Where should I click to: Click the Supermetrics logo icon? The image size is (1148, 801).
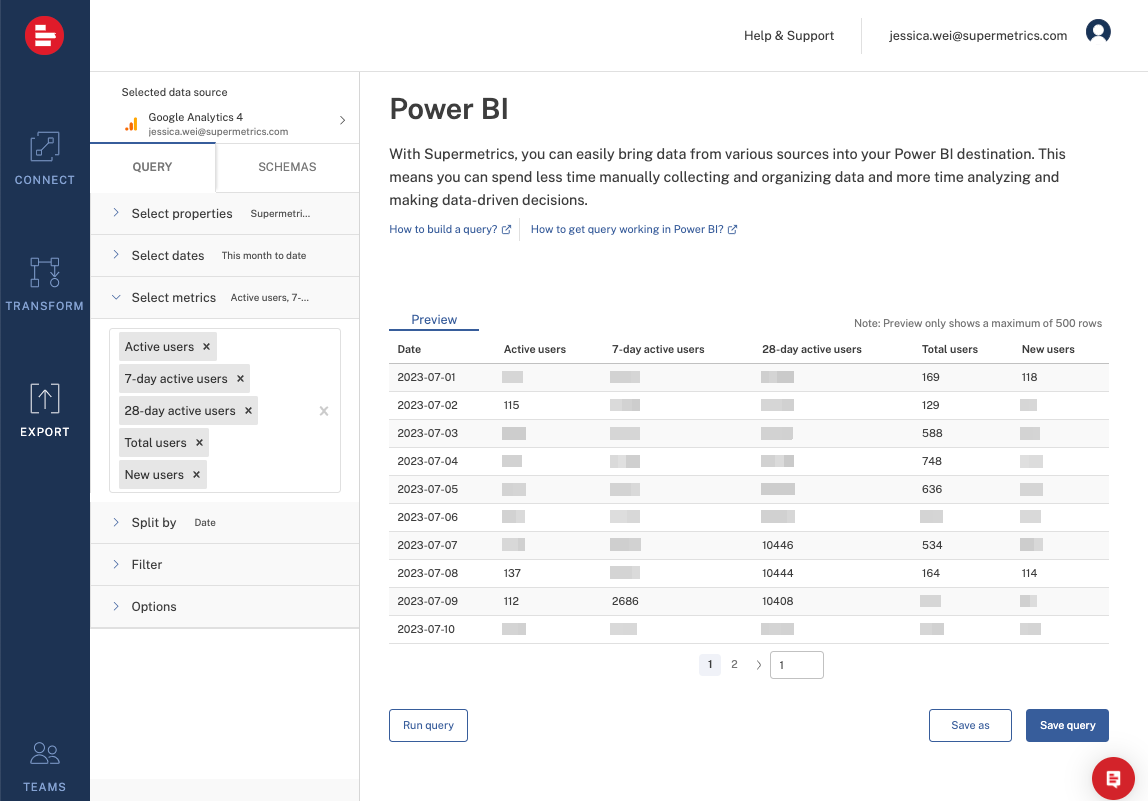[x=44, y=36]
